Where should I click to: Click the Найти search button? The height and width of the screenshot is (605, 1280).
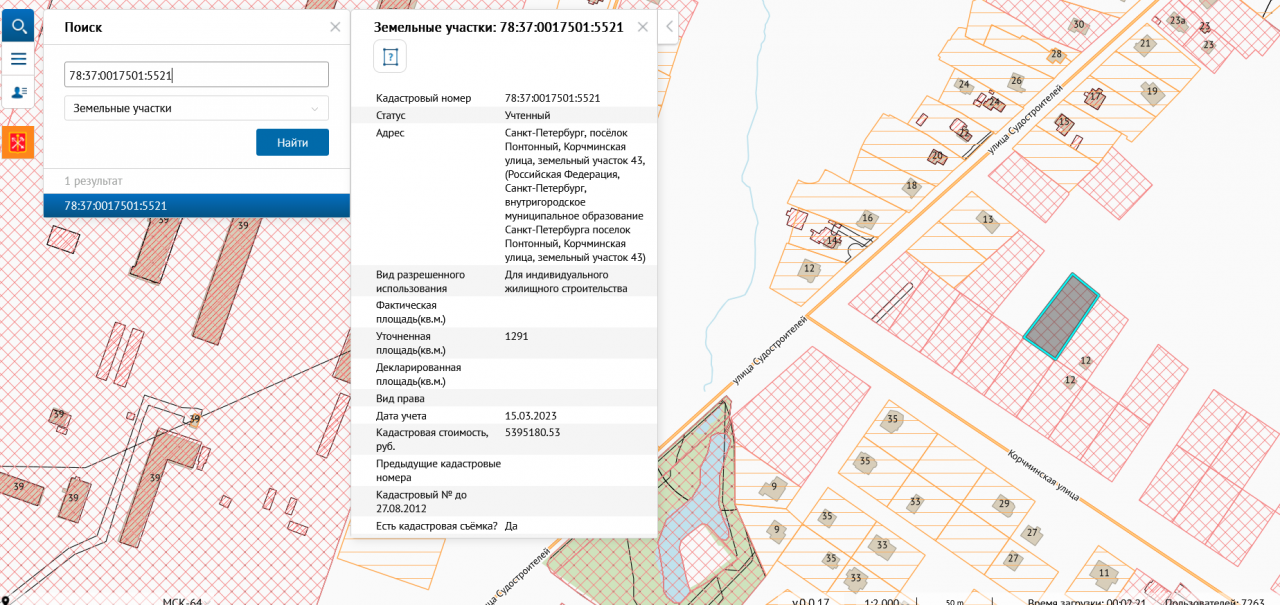[x=292, y=142]
